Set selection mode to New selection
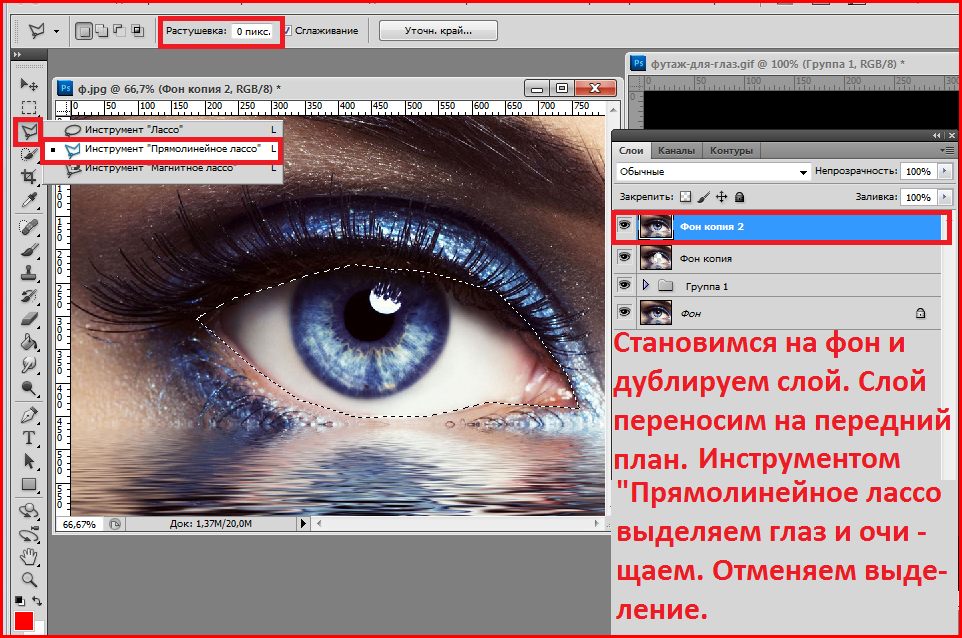The image size is (962, 638). pyautogui.click(x=84, y=31)
